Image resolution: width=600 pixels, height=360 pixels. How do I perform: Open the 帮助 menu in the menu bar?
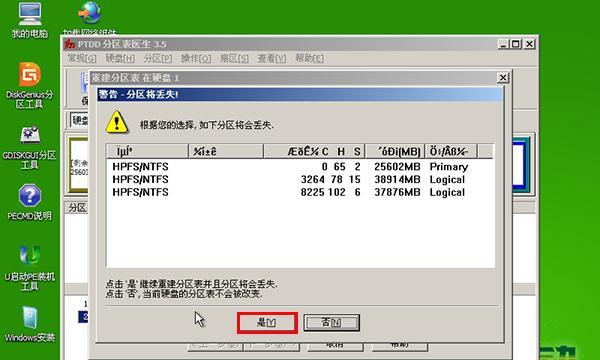point(309,59)
